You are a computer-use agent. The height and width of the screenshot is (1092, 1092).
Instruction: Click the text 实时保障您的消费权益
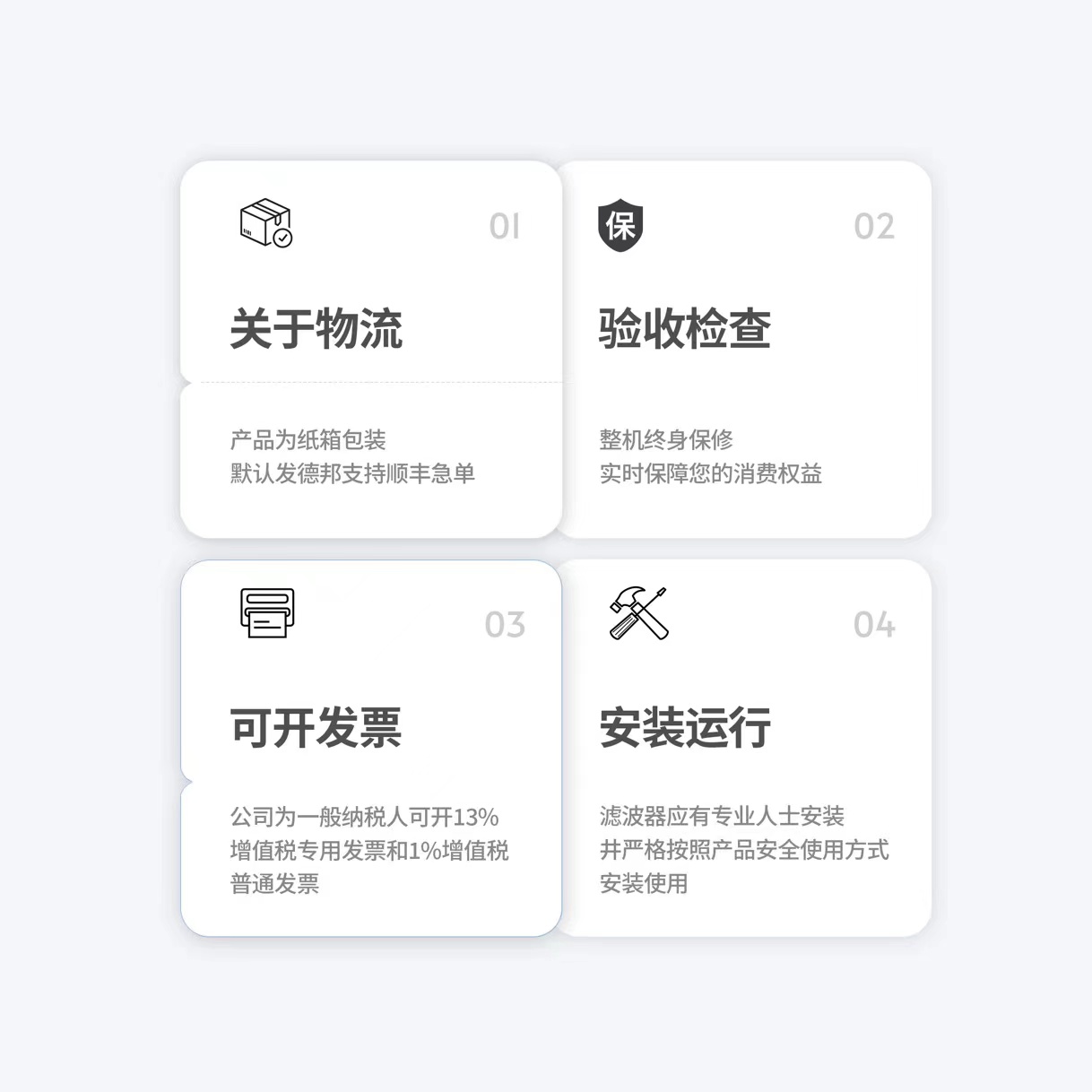[711, 473]
